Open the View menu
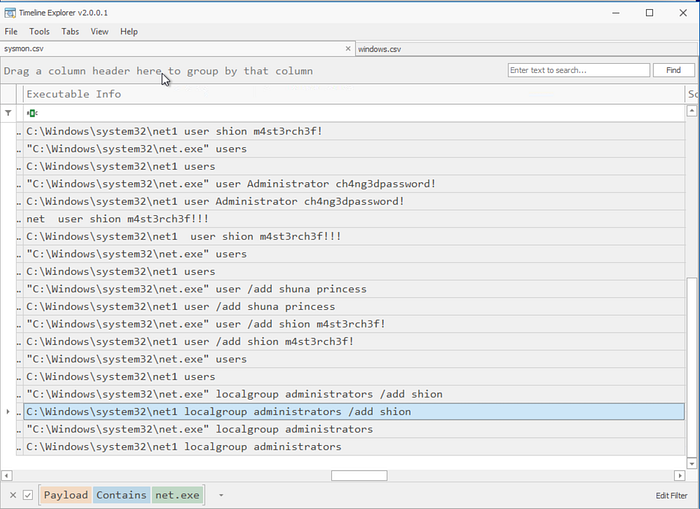 coord(99,32)
